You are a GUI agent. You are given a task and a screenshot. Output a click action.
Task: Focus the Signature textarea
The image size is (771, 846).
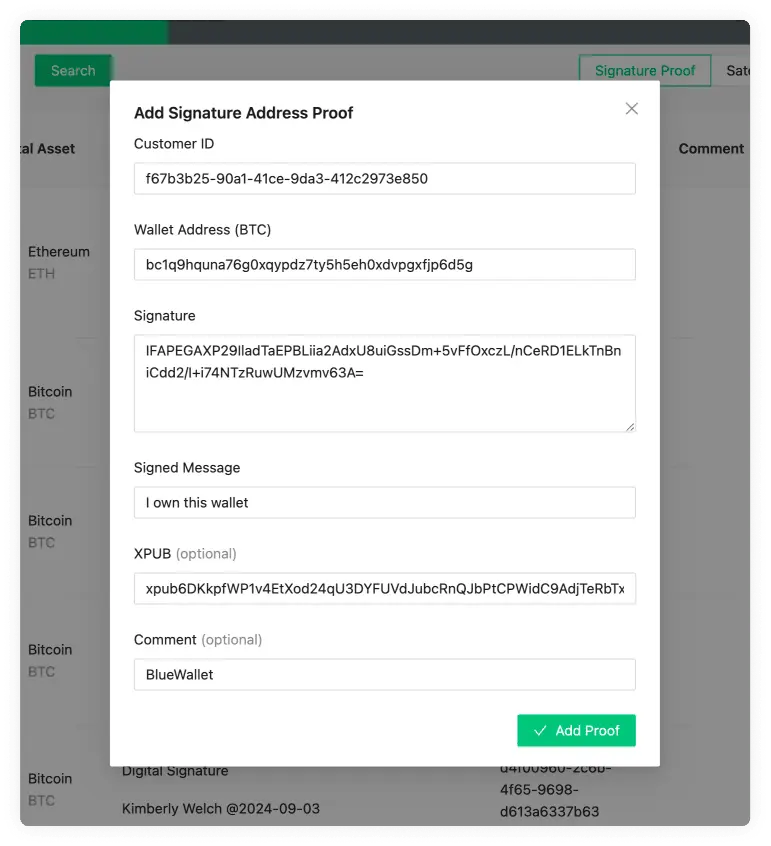point(384,380)
